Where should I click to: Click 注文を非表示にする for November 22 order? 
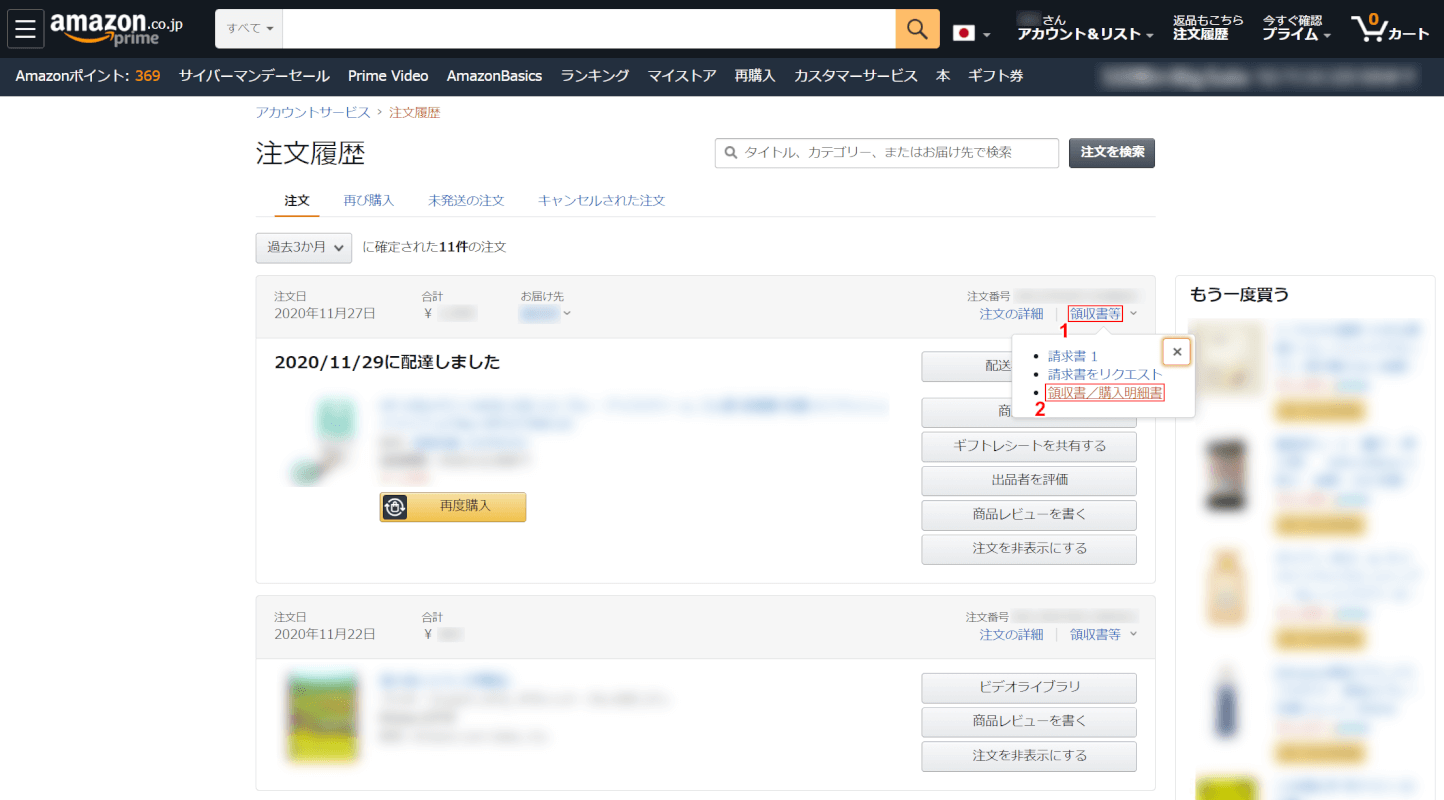pos(1029,756)
